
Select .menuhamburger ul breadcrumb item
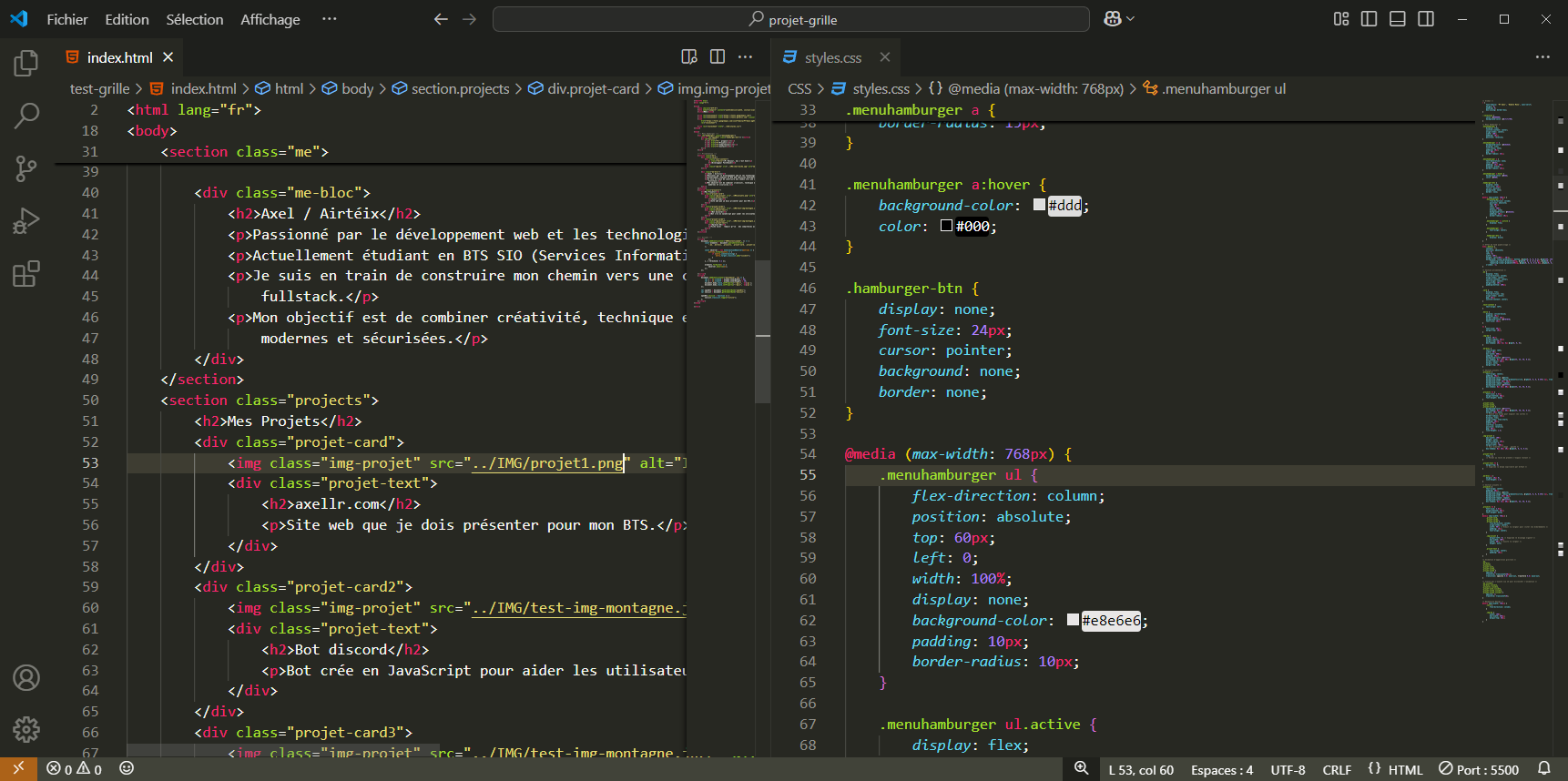1215,88
